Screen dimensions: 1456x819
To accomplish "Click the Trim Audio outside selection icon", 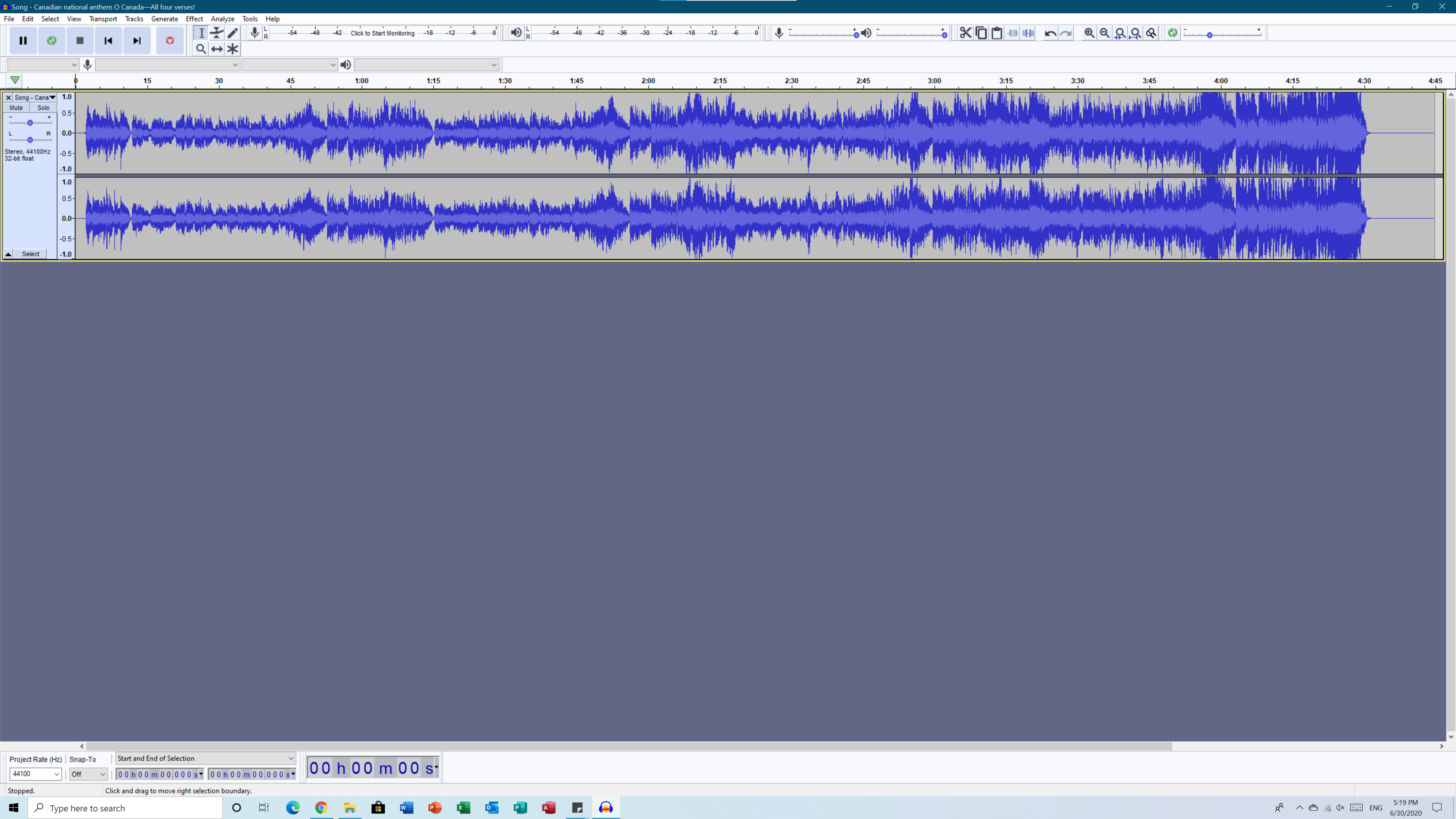I will 1012,33.
